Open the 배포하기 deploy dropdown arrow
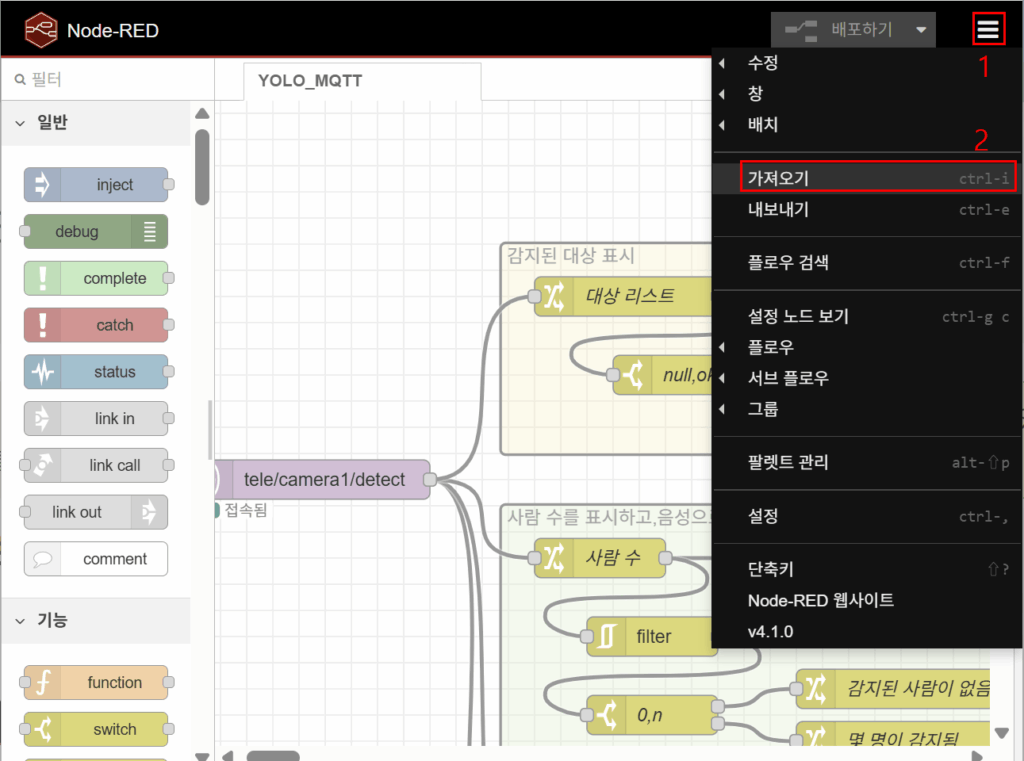 point(921,30)
